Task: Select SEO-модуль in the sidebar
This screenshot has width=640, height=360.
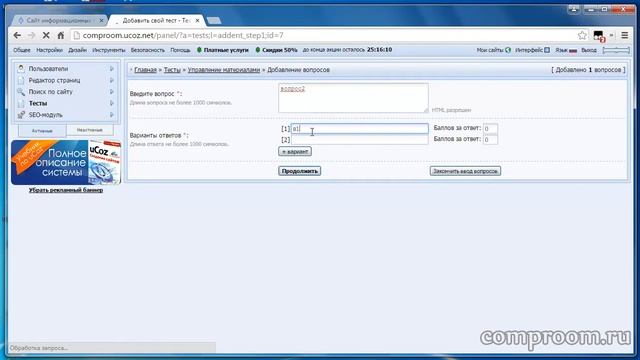Action: pos(45,115)
